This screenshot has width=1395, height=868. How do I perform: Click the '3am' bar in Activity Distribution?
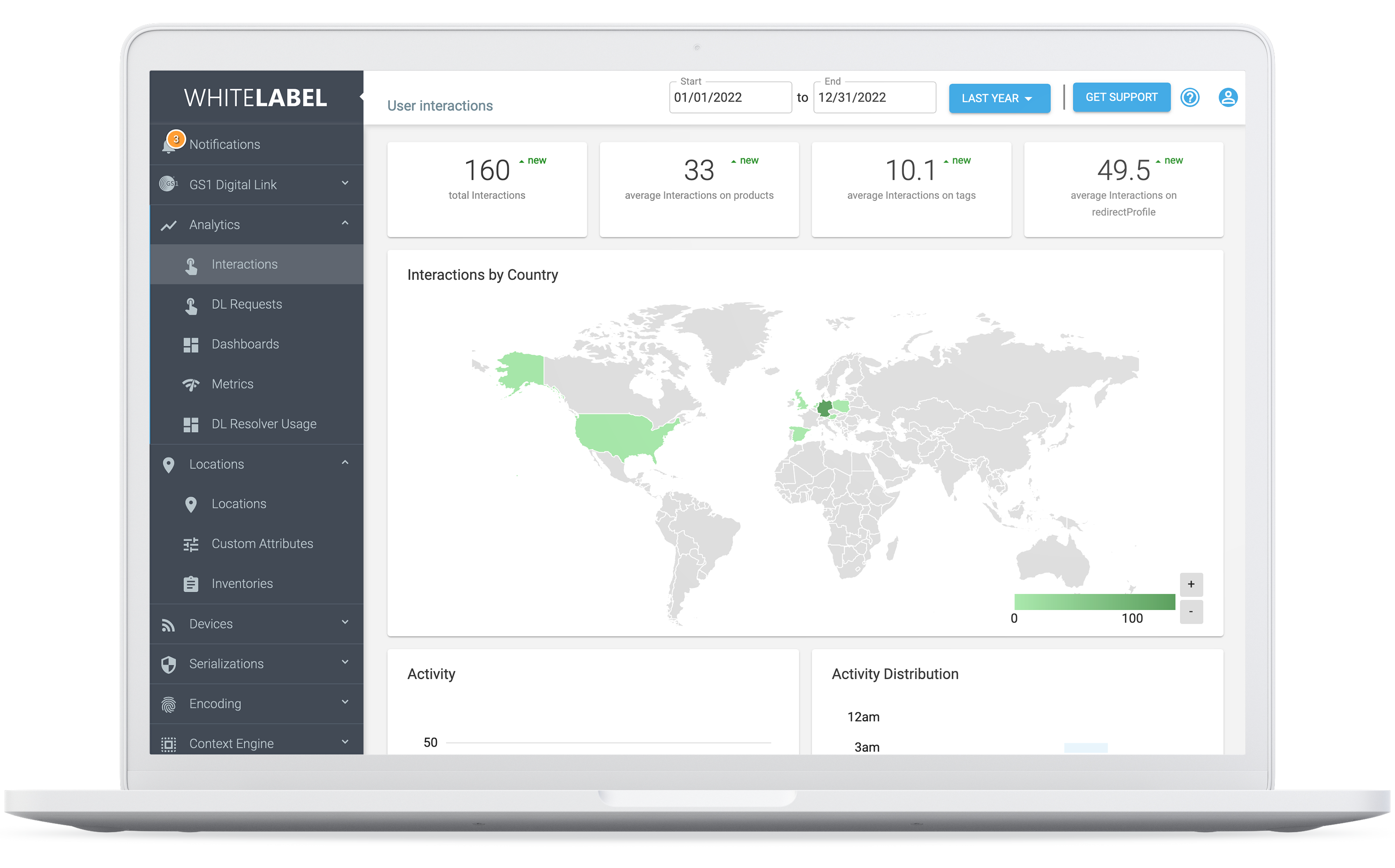(1085, 747)
